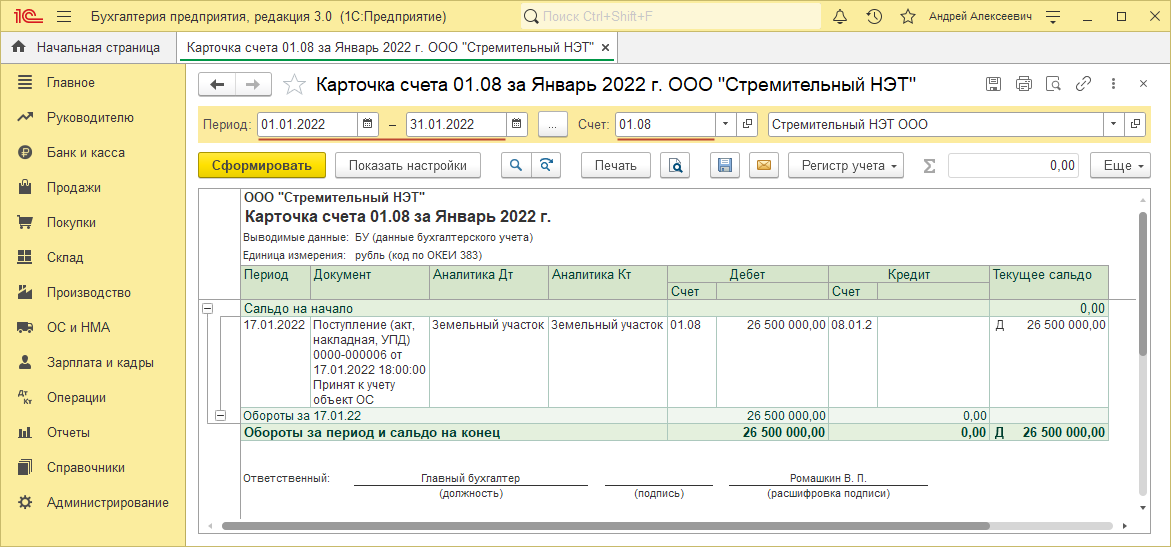Open preview icon in report header
The height and width of the screenshot is (547, 1171).
pyautogui.click(x=1053, y=84)
